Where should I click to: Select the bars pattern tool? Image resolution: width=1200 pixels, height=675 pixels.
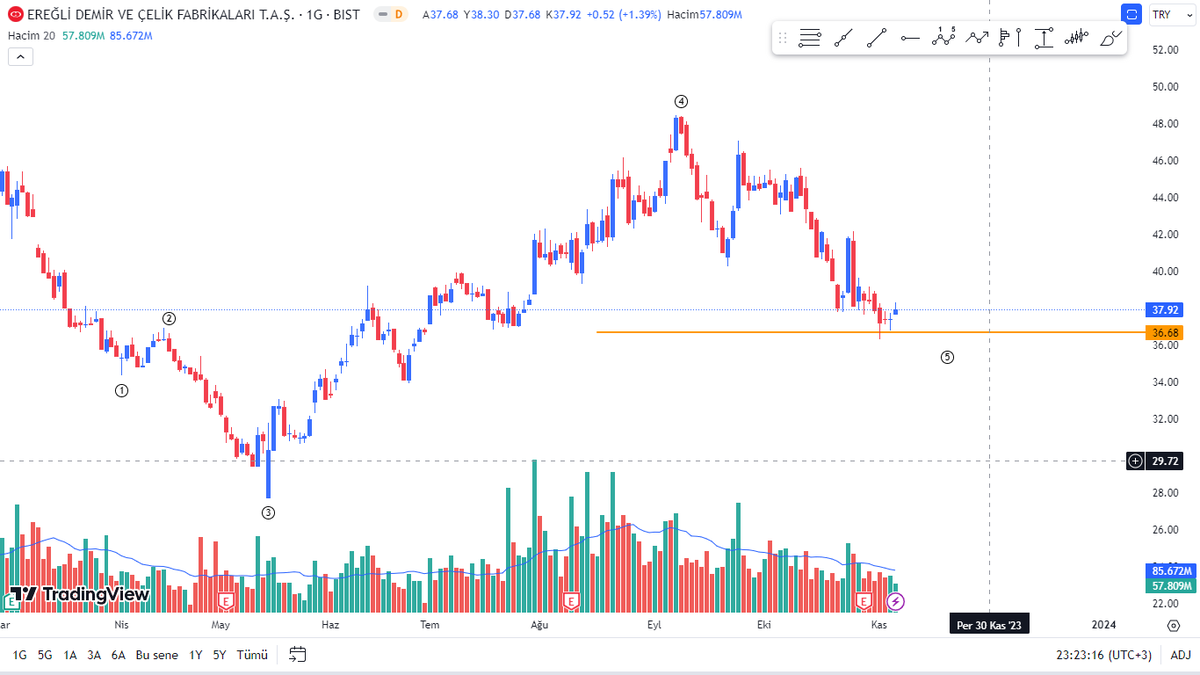pyautogui.click(x=1076, y=39)
